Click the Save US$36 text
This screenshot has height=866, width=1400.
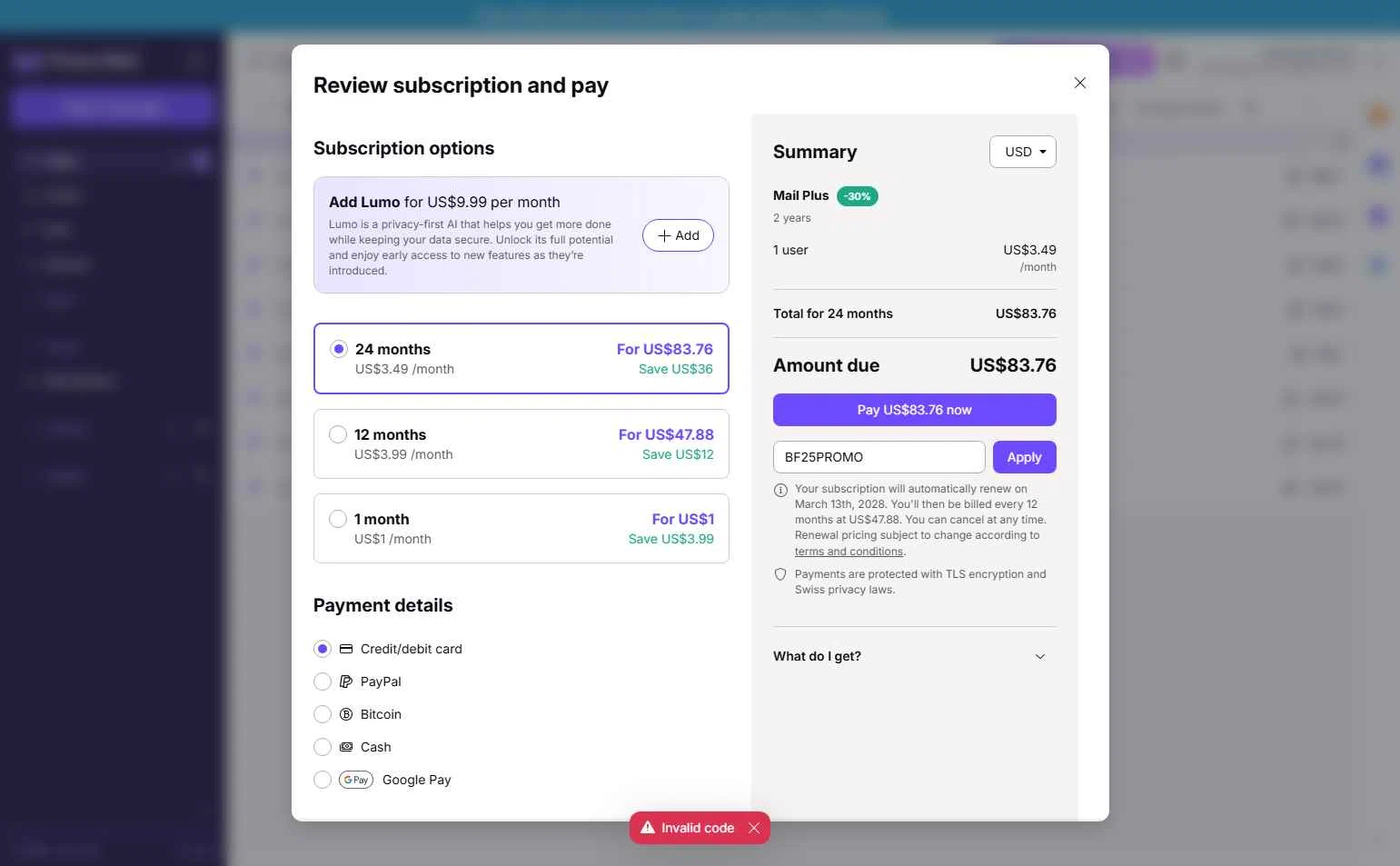[x=676, y=369]
